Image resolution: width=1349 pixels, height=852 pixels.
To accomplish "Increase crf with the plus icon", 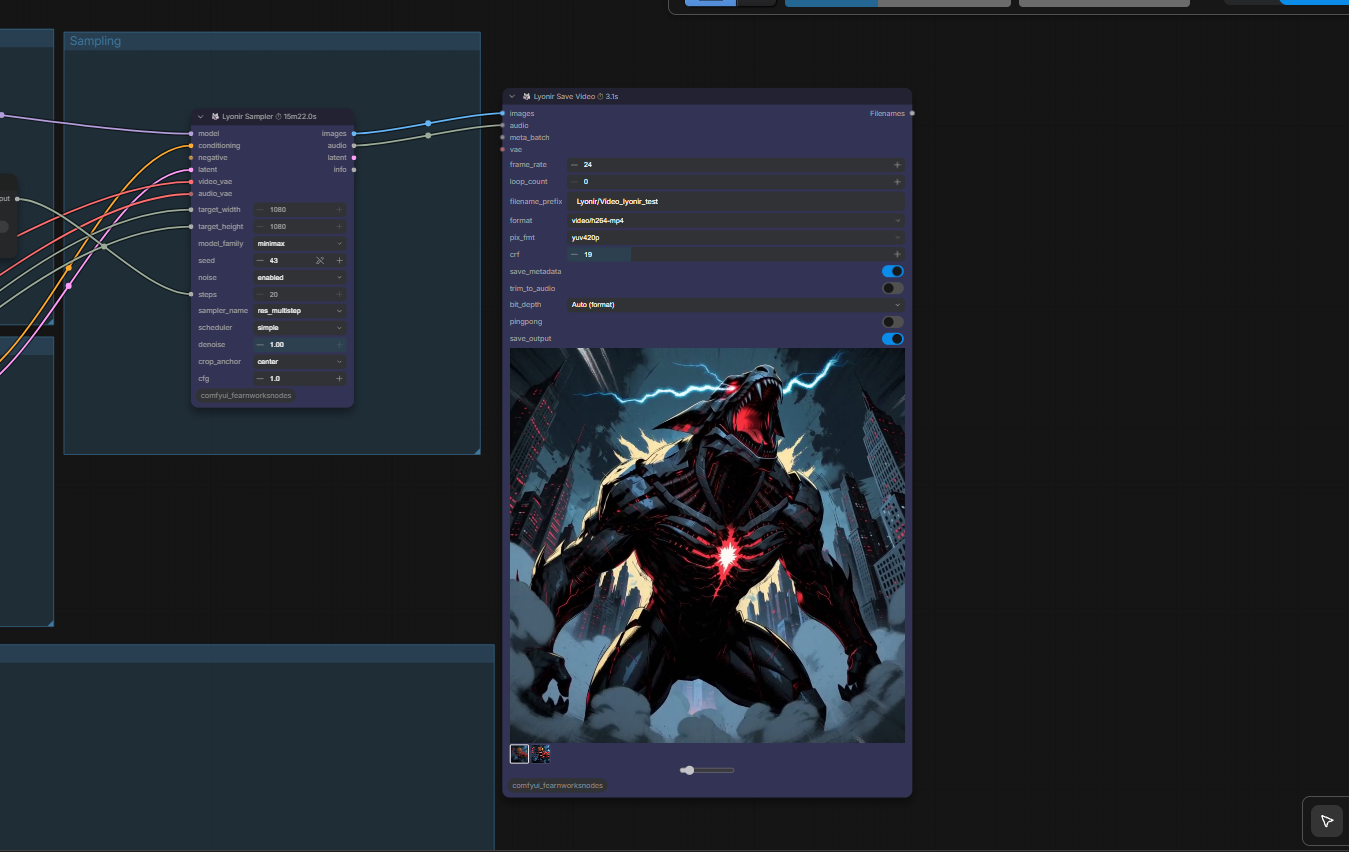I will [897, 255].
